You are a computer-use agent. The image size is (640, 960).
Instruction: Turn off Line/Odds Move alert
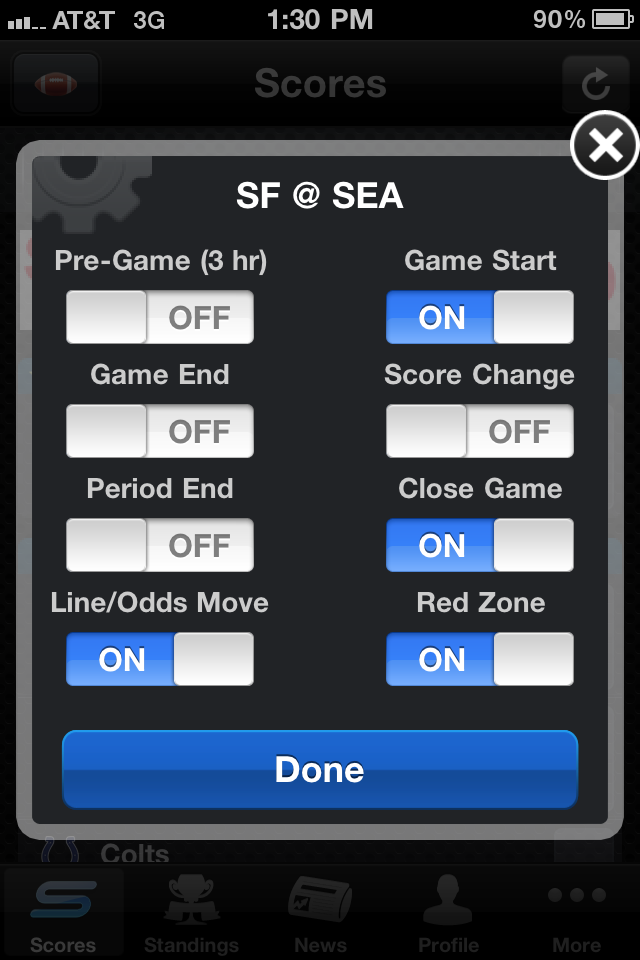tap(160, 660)
